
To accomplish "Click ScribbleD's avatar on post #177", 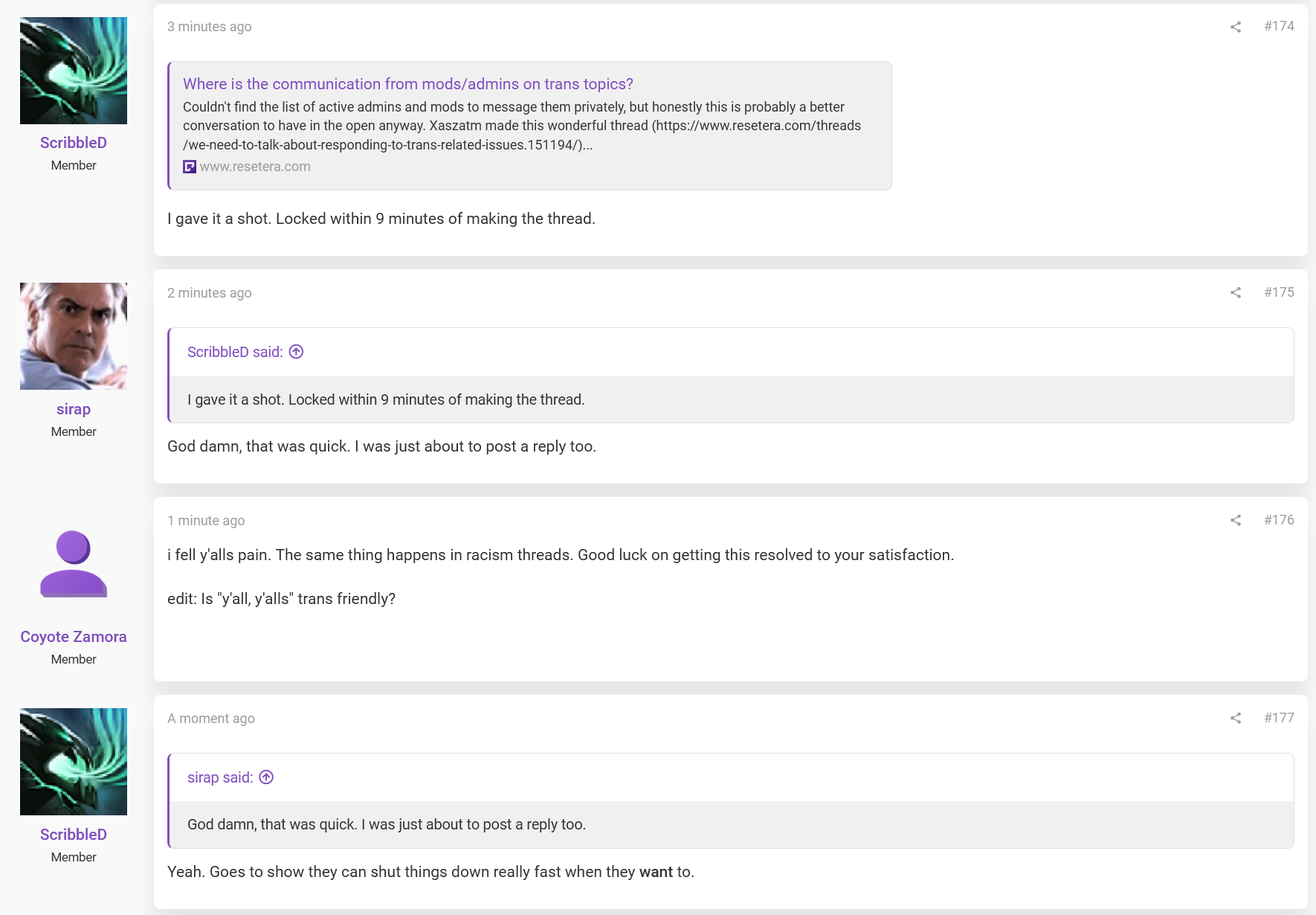I will tap(74, 762).
